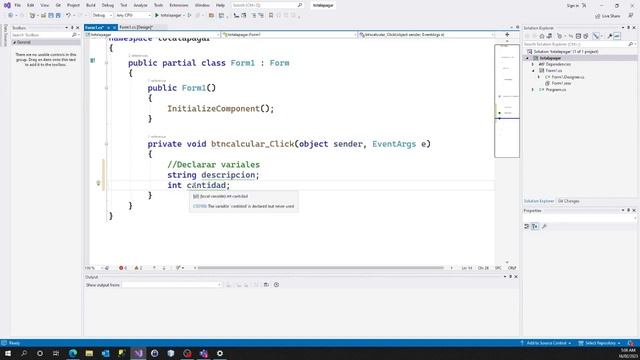Open the Debug menu
Image resolution: width=640 pixels, height=360 pixels.
pyautogui.click(x=108, y=5)
